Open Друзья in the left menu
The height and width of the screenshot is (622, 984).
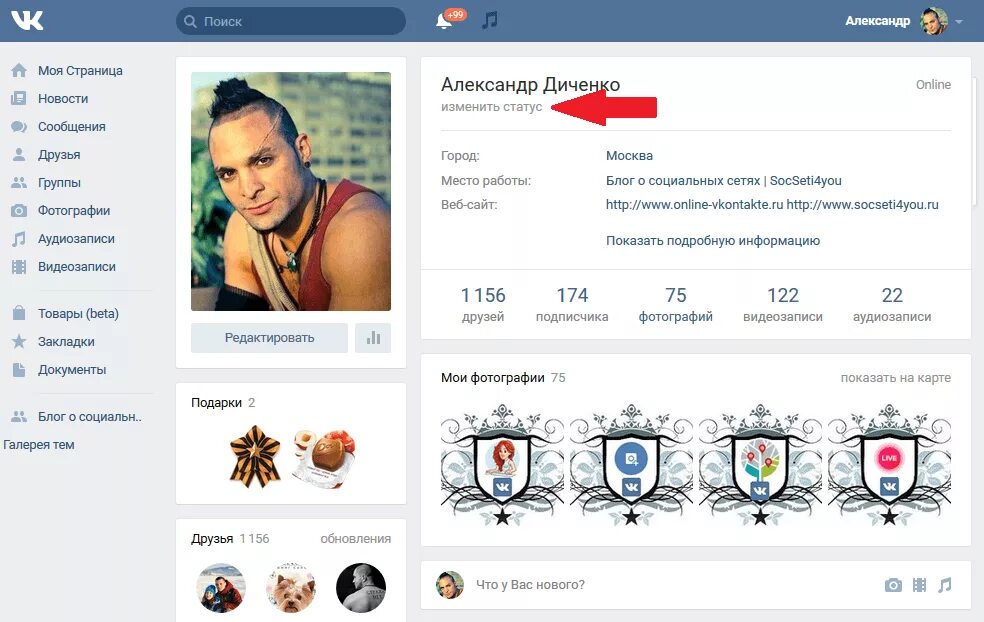pos(59,154)
